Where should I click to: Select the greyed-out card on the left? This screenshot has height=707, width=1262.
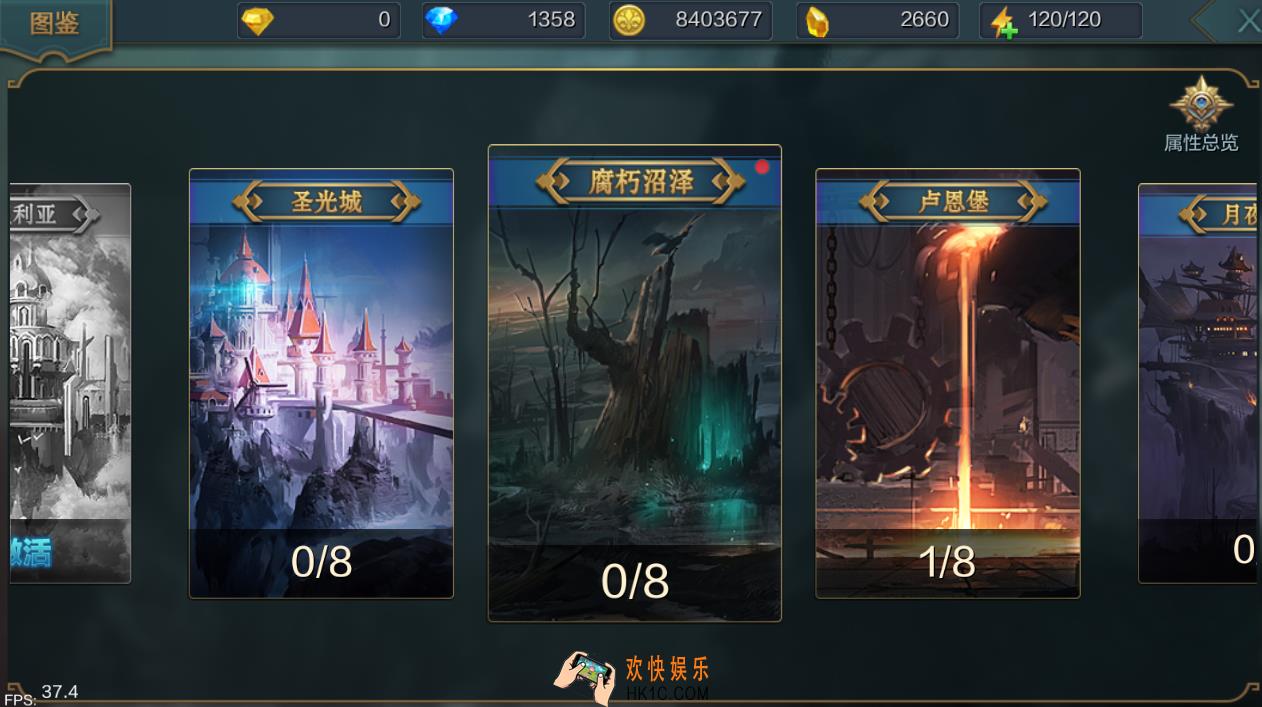(x=70, y=384)
